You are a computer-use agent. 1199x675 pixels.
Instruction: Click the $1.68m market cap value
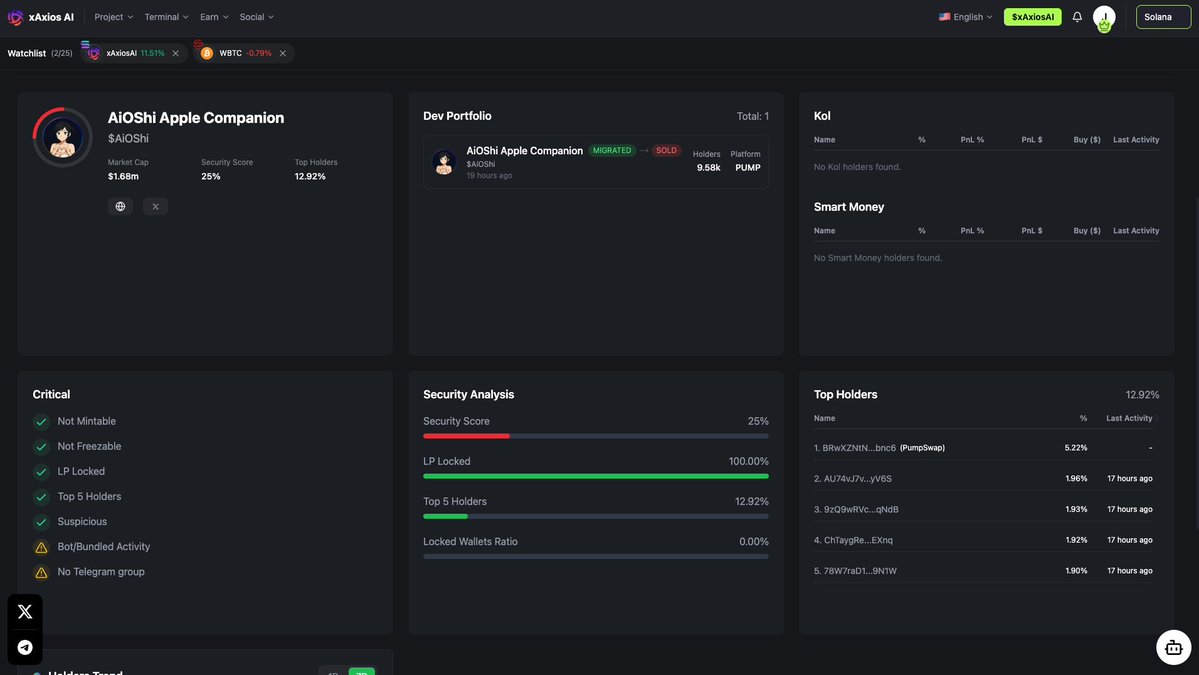click(x=123, y=177)
